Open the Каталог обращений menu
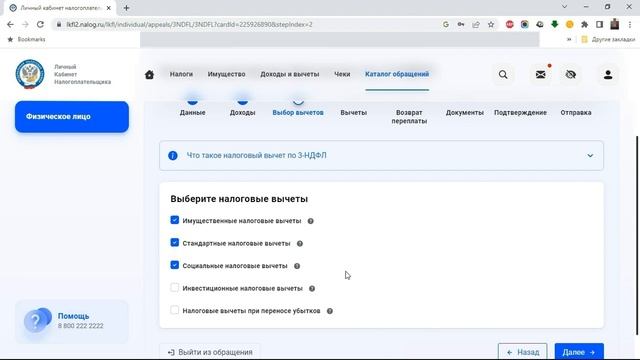 (x=397, y=74)
